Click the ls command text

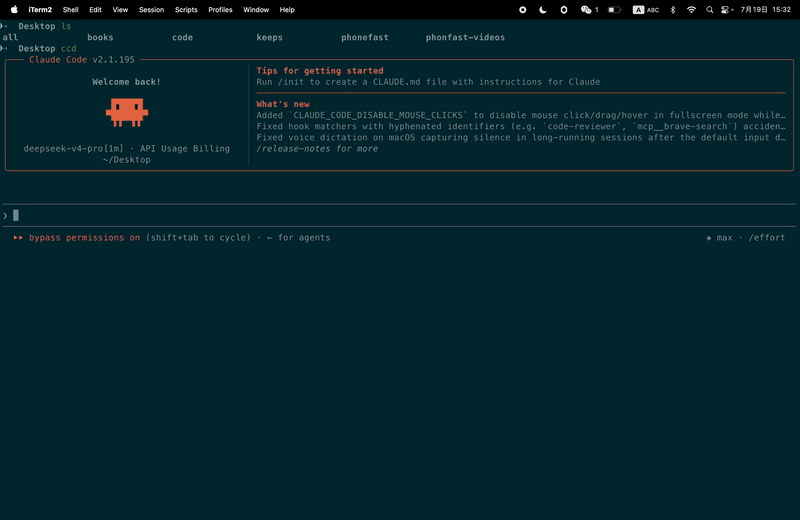click(66, 26)
